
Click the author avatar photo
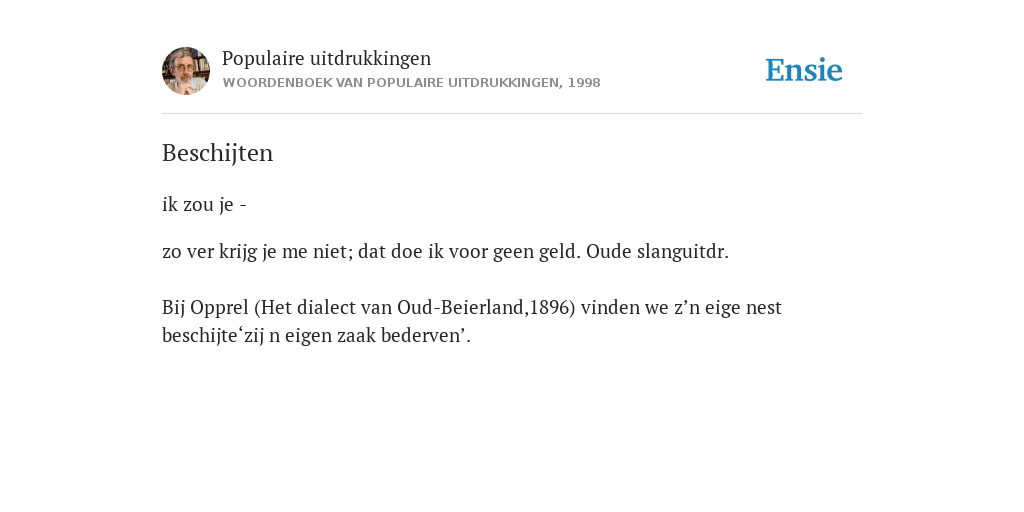coord(186,71)
